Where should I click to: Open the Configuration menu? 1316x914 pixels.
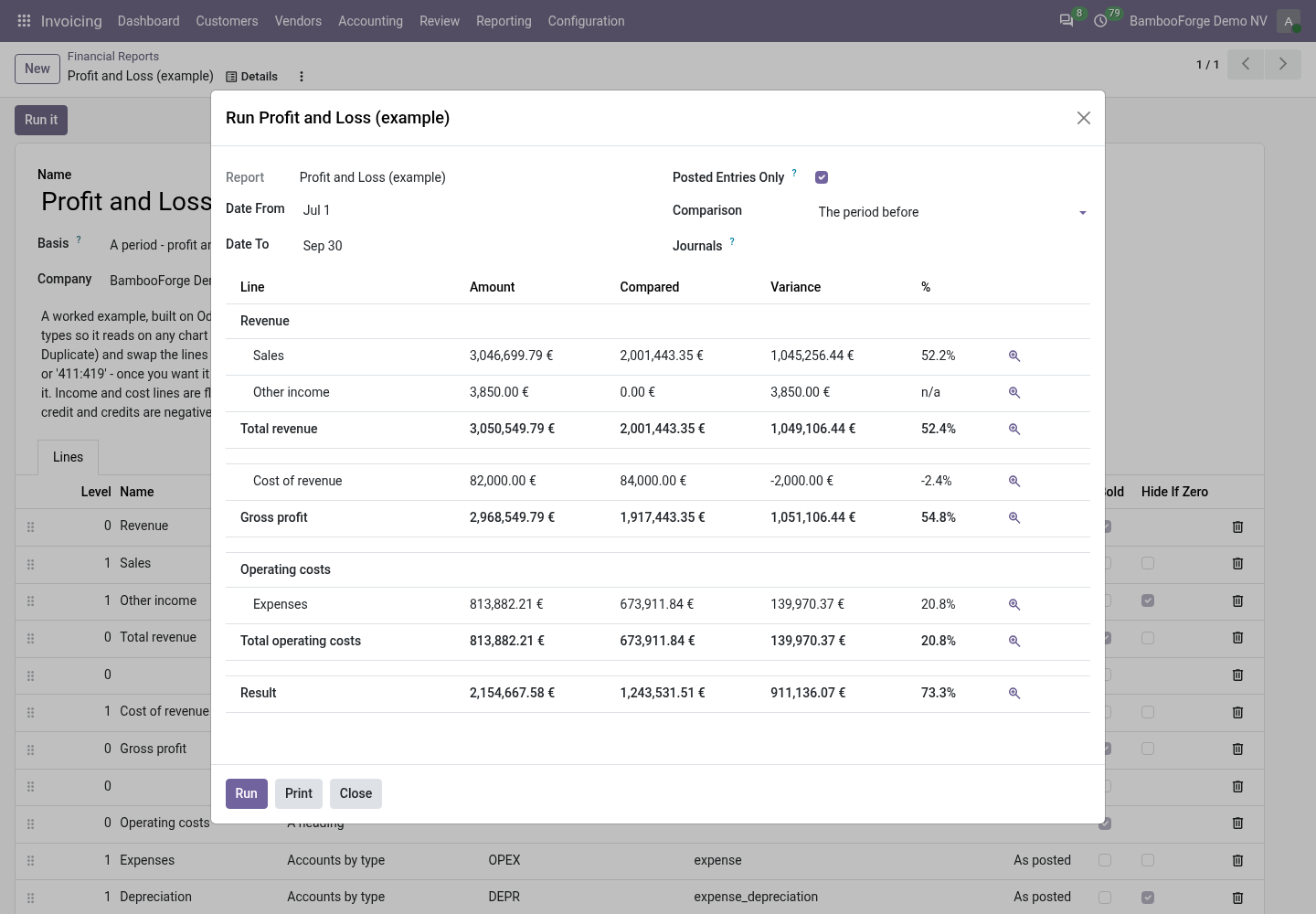coord(586,21)
